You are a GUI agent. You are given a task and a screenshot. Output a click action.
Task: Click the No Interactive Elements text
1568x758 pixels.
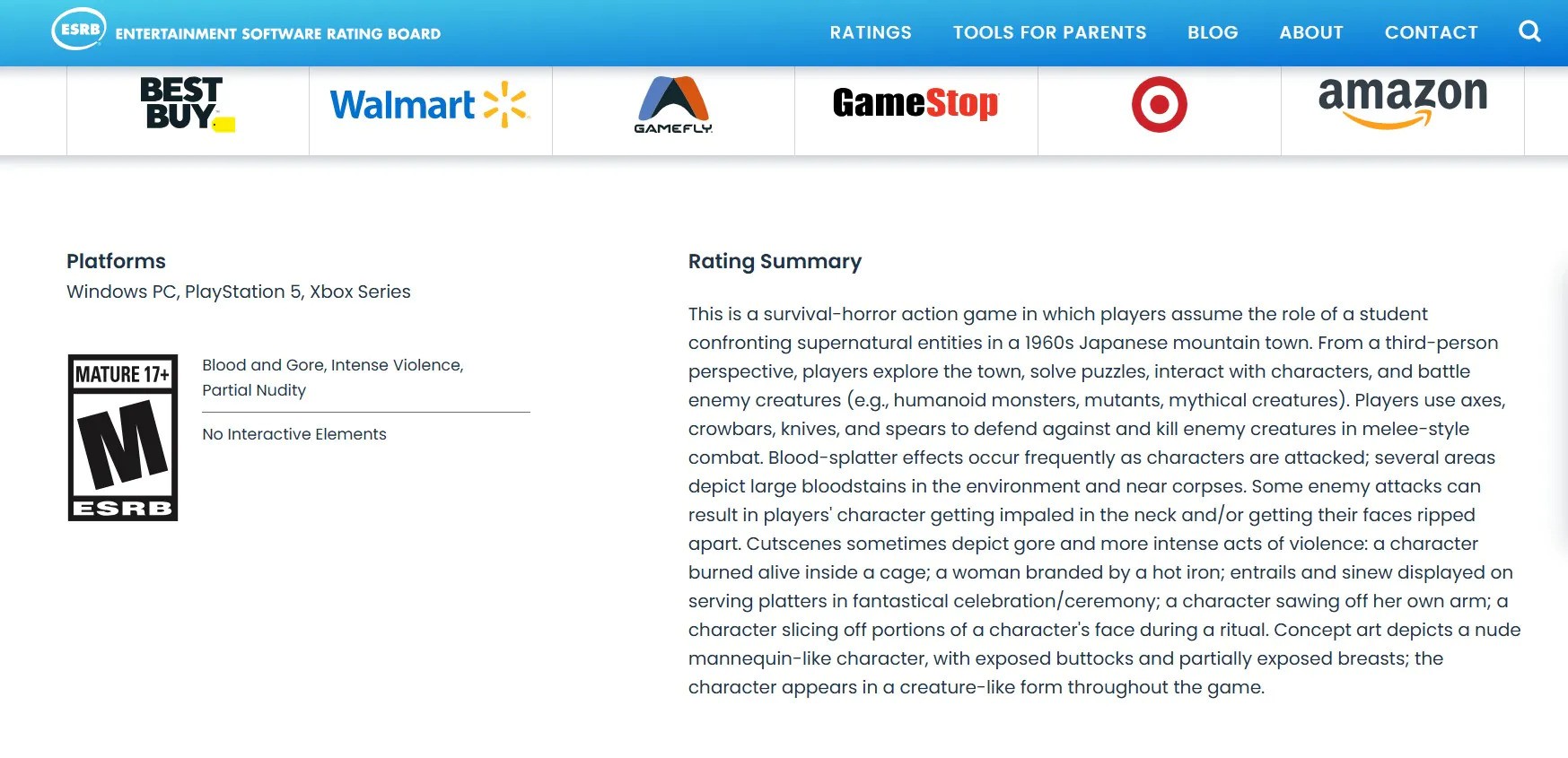(x=294, y=434)
